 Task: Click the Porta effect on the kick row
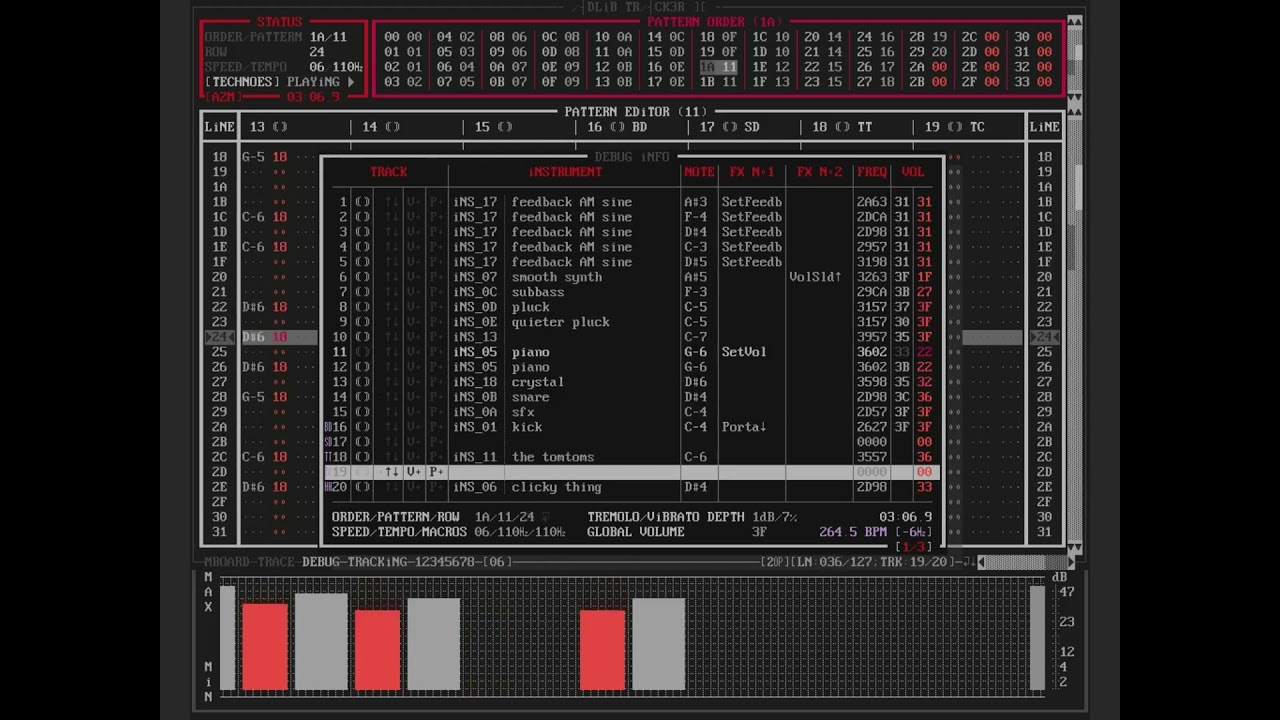tap(744, 427)
